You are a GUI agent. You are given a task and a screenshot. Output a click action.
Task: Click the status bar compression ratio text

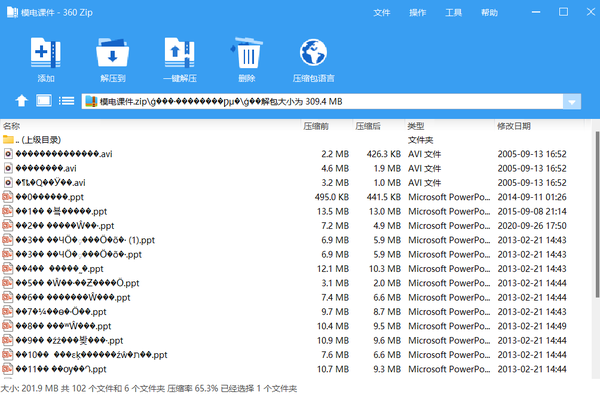192,388
